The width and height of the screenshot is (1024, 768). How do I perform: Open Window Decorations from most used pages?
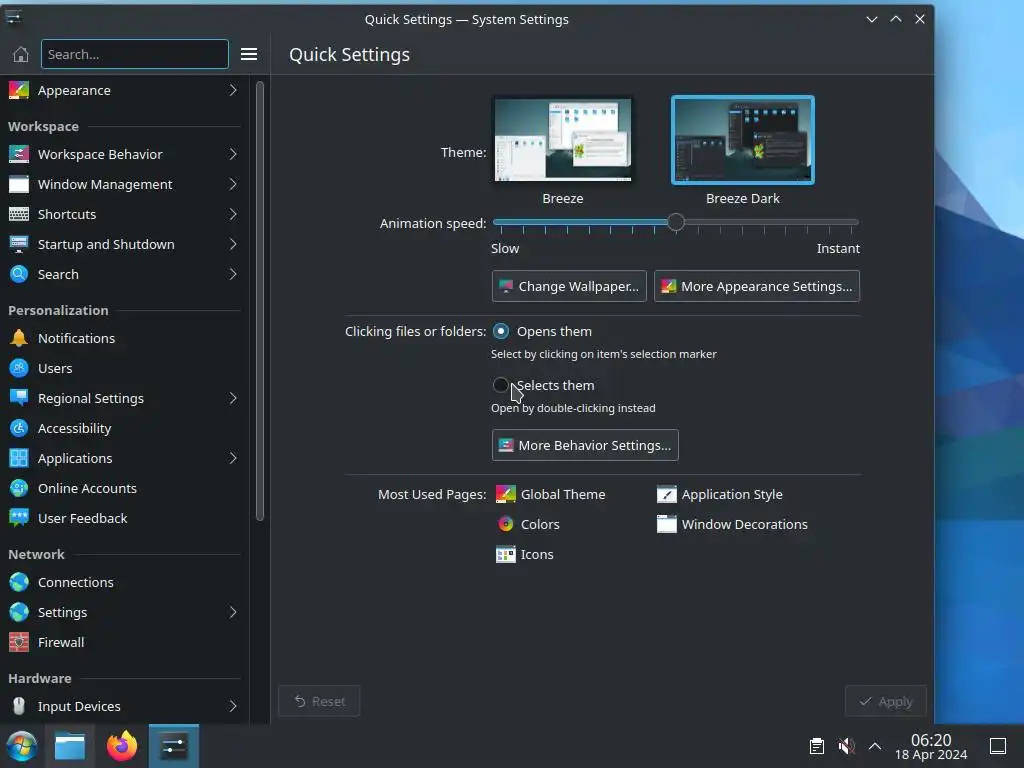[x=732, y=524]
